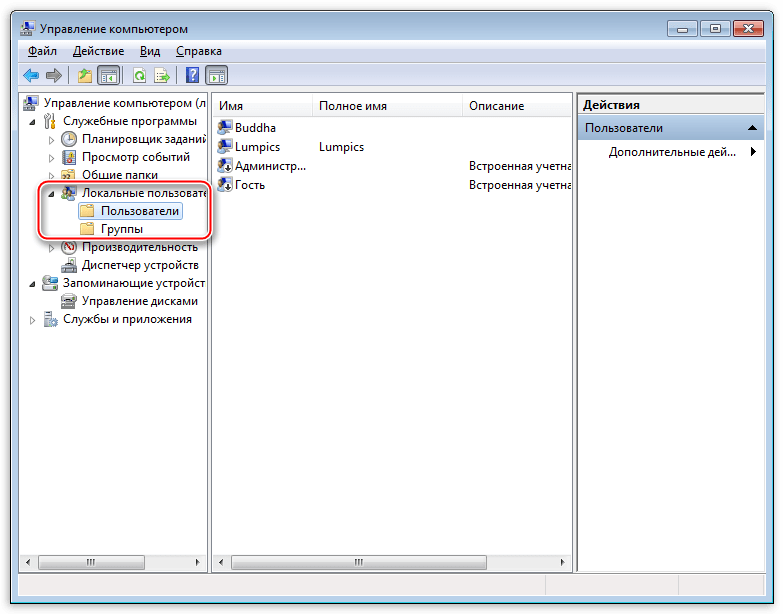Viewport: 784px width, 614px height.
Task: Click the user list scroll-left arrow
Action: click(x=220, y=562)
